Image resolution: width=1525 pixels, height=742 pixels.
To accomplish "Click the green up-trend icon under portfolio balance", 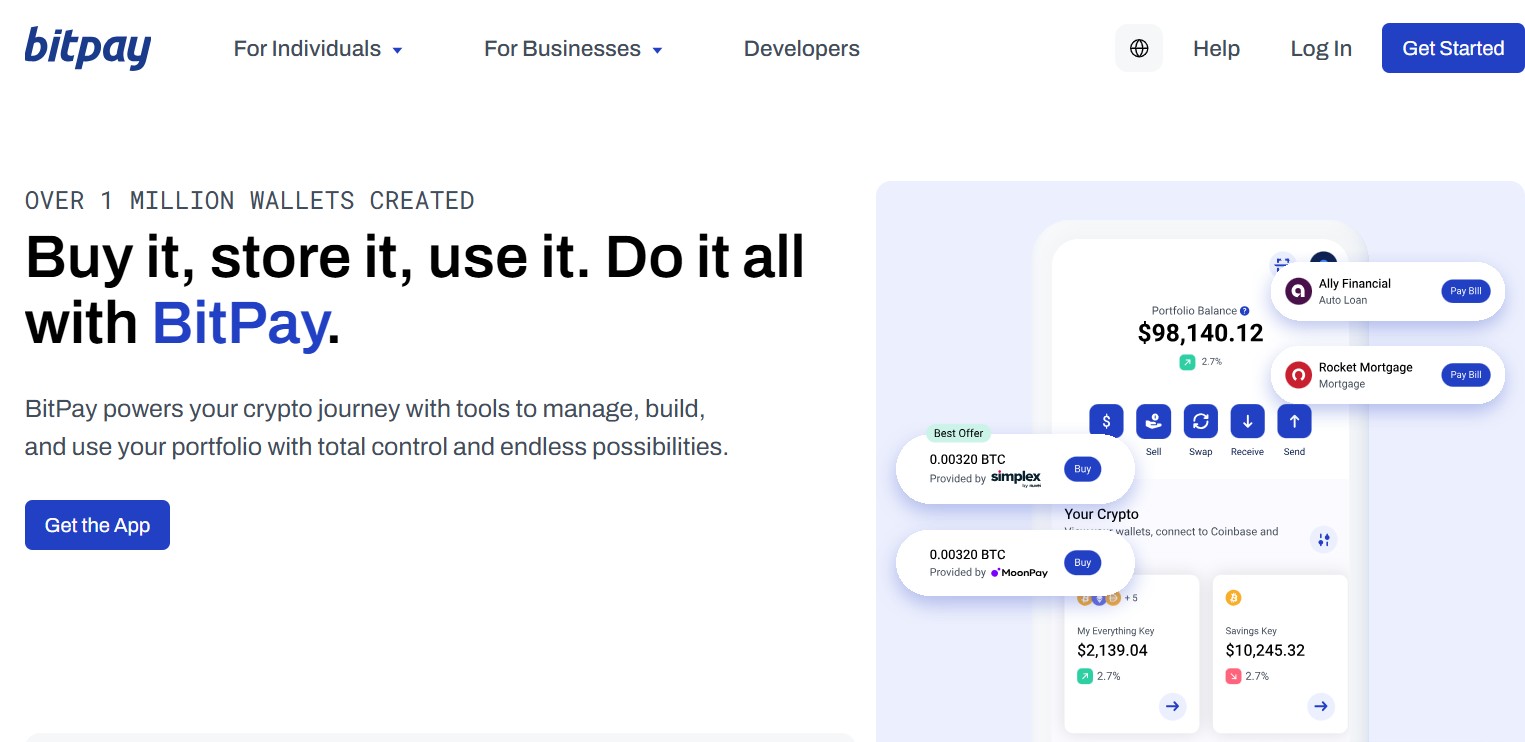I will (1187, 362).
